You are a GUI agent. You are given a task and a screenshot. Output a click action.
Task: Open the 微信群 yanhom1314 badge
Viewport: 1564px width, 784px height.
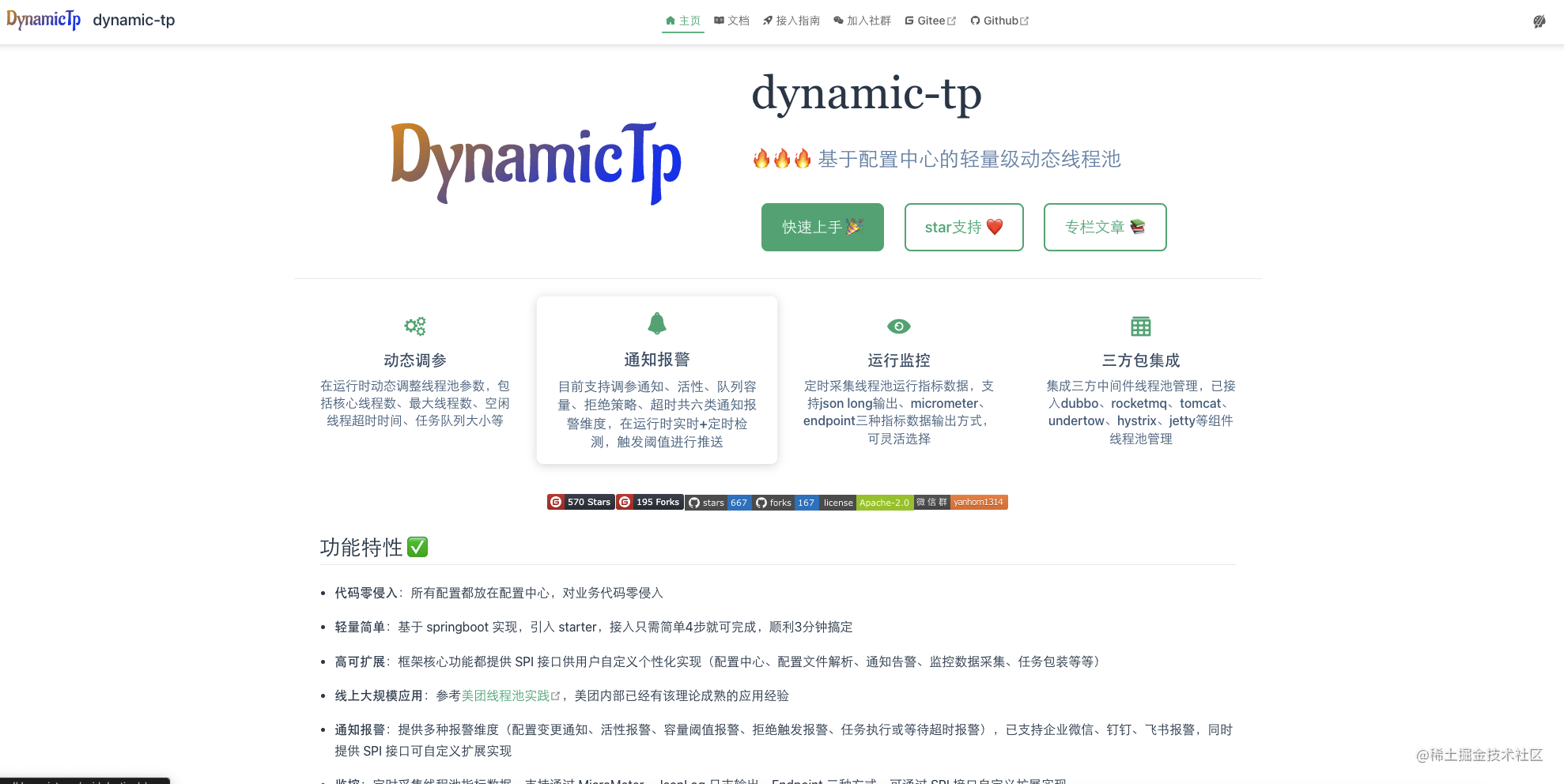tap(961, 502)
